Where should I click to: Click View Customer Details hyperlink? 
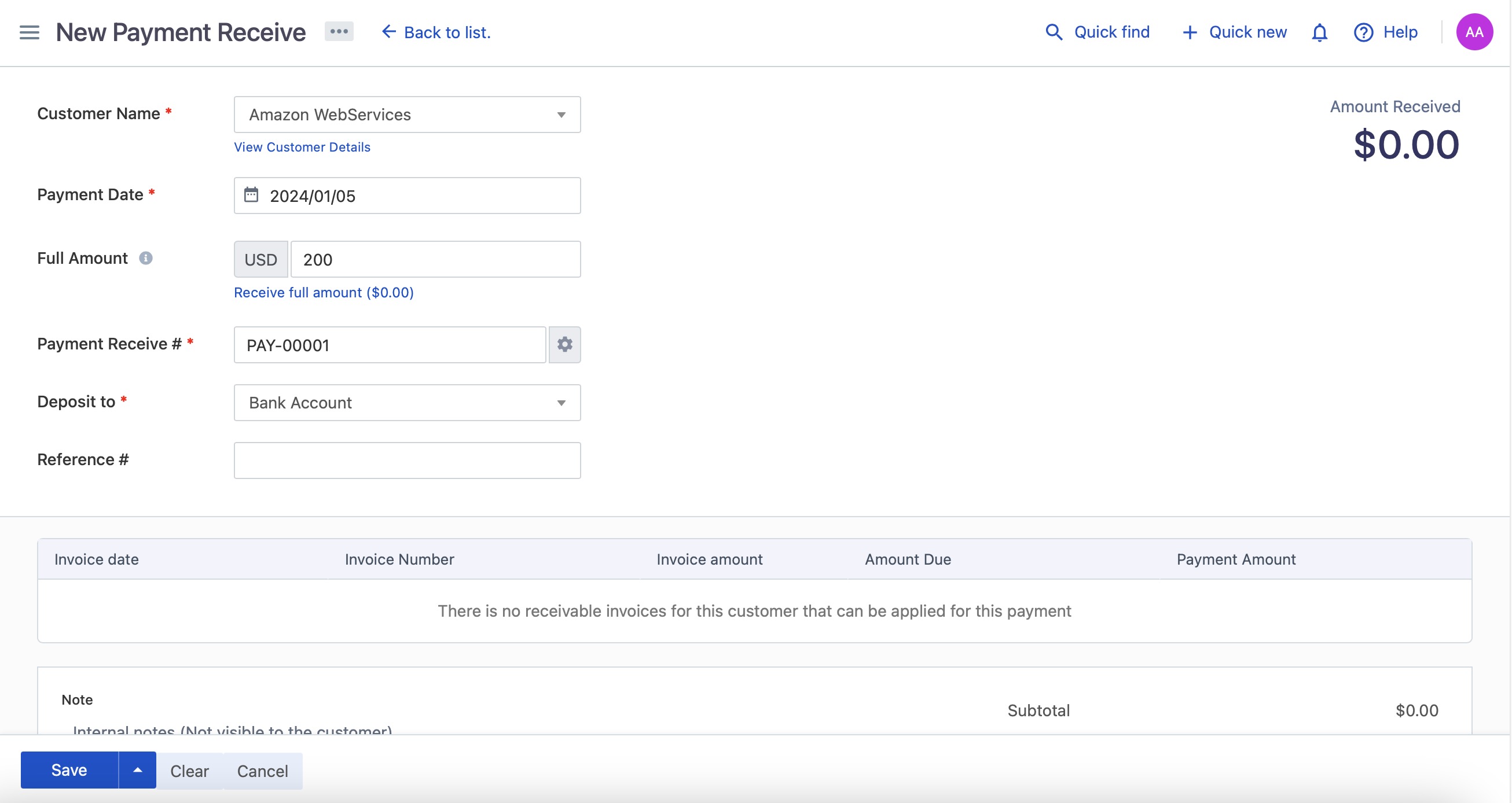(302, 145)
